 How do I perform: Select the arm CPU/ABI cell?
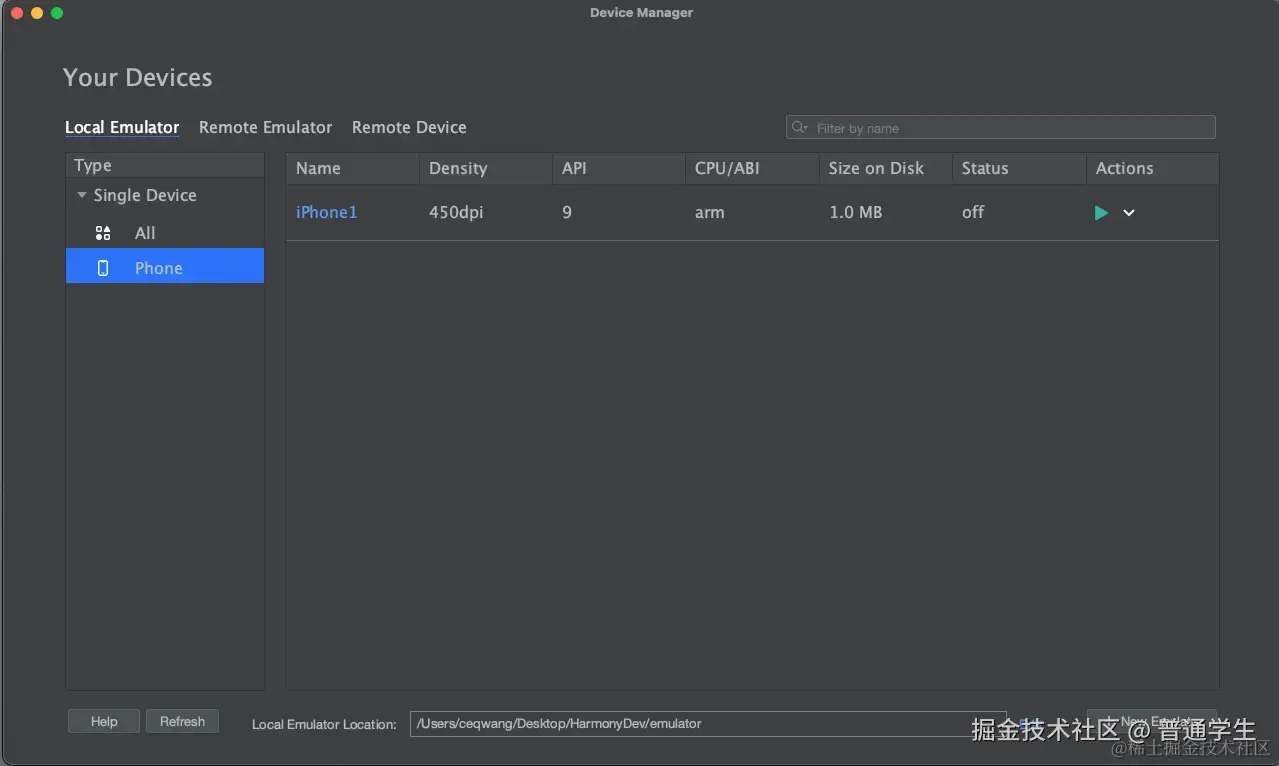[x=710, y=212]
